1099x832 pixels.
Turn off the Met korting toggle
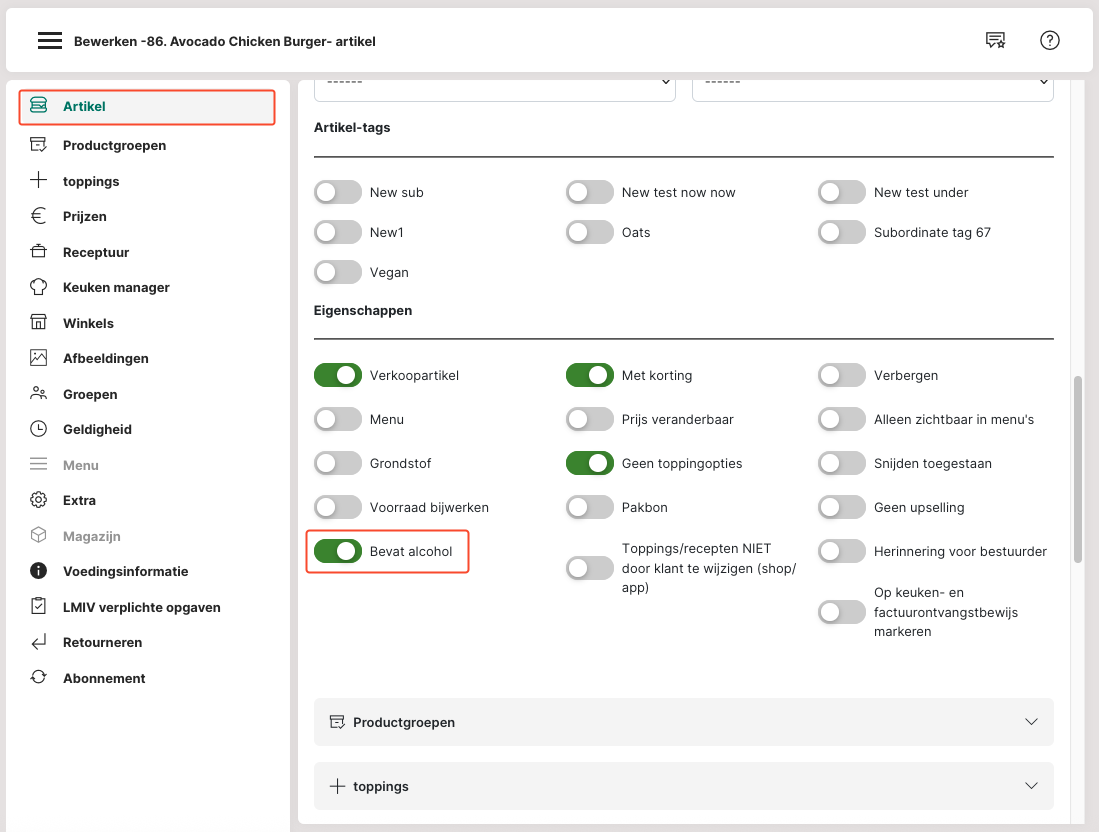590,375
